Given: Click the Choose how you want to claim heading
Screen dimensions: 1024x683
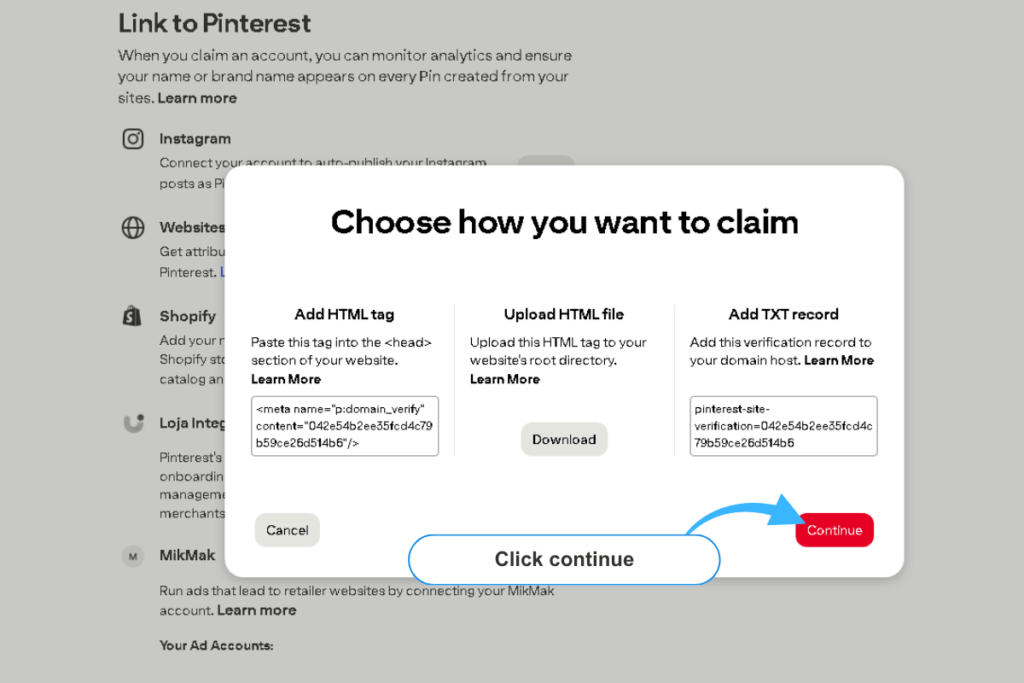Looking at the screenshot, I should (564, 222).
